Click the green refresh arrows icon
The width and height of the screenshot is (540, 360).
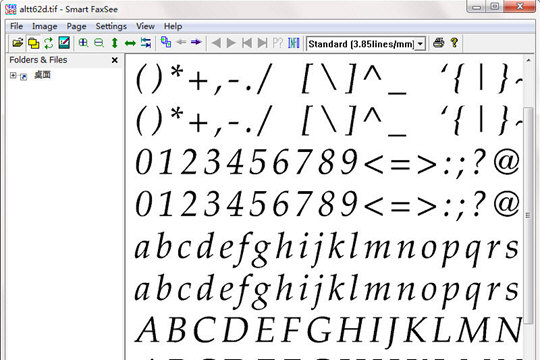pos(49,43)
